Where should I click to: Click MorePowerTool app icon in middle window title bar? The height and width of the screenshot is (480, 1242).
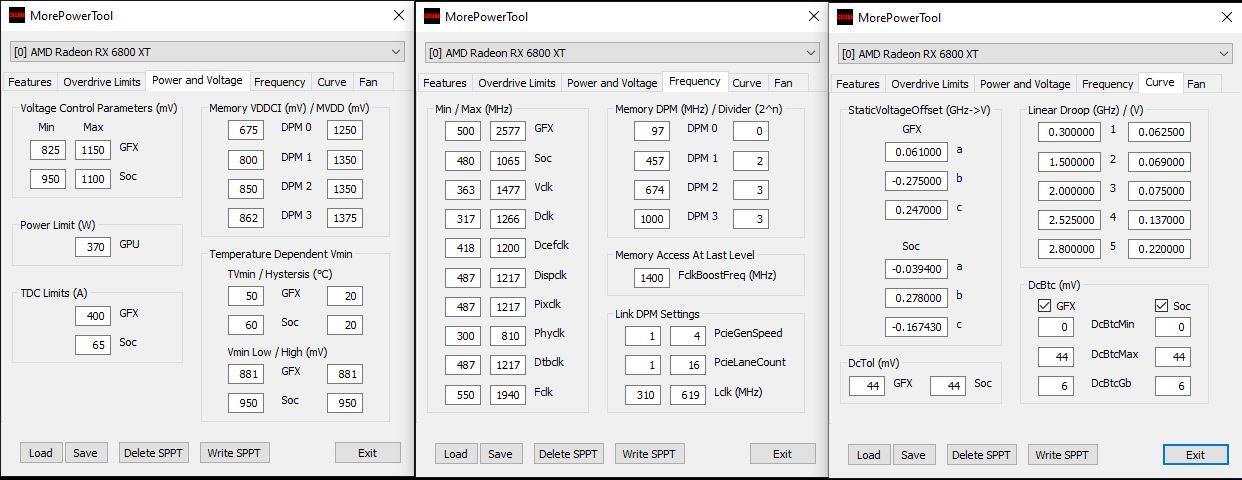pyautogui.click(x=432, y=16)
